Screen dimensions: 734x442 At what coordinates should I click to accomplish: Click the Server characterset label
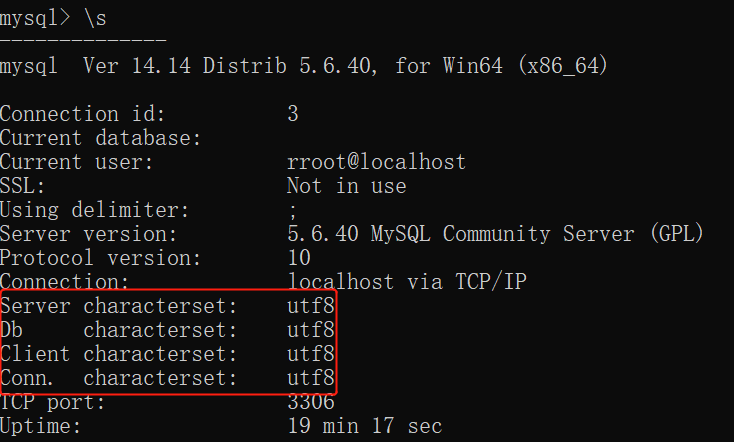tap(119, 306)
